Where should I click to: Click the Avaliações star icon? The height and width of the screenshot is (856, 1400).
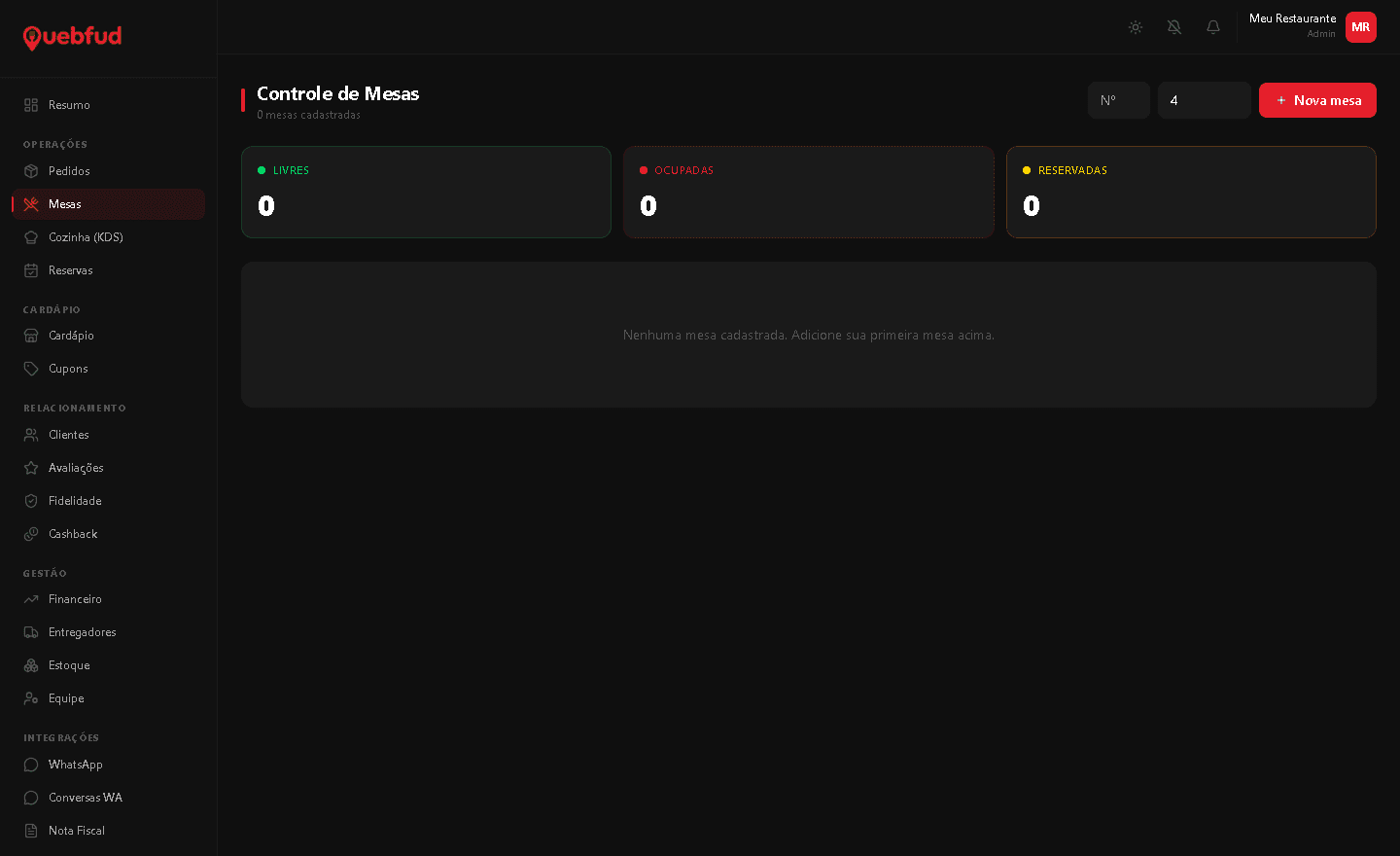point(31,468)
